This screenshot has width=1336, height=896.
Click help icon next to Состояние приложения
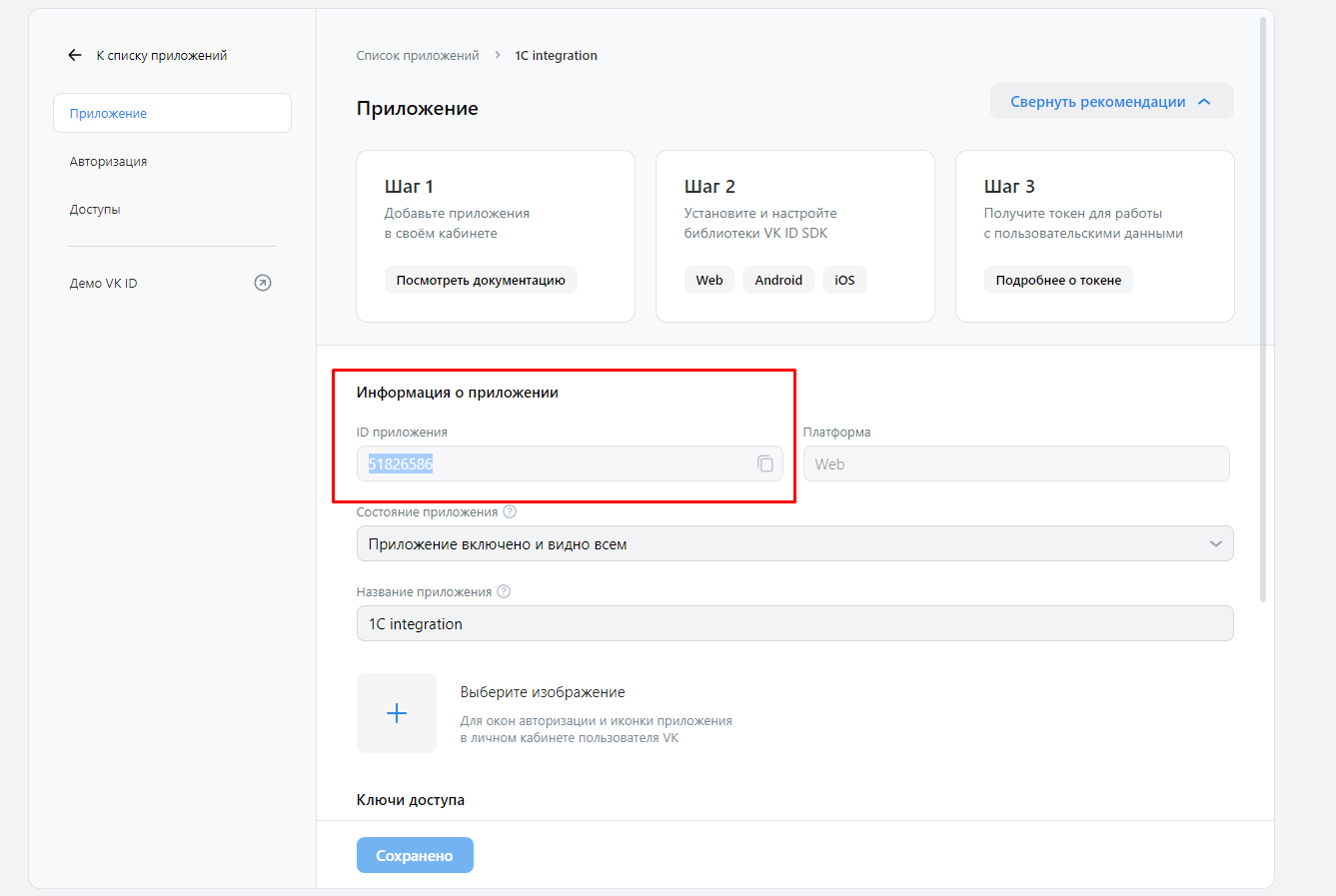coord(510,511)
